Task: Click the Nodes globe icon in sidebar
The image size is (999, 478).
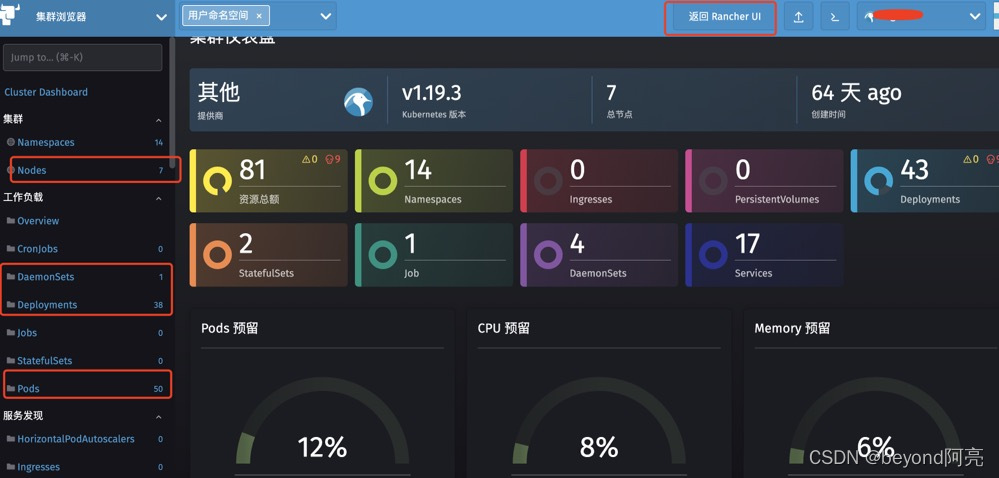Action: 10,170
